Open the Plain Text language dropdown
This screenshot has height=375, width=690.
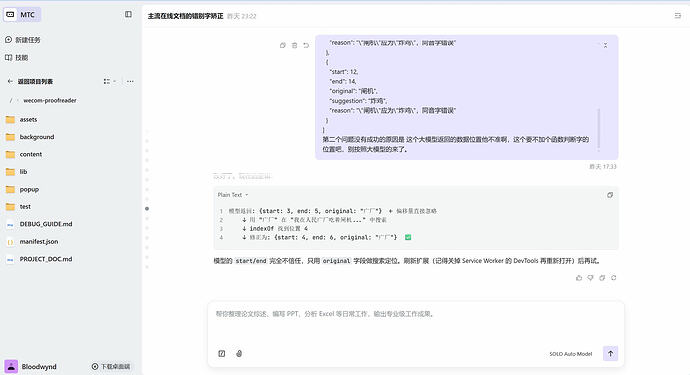(233, 195)
